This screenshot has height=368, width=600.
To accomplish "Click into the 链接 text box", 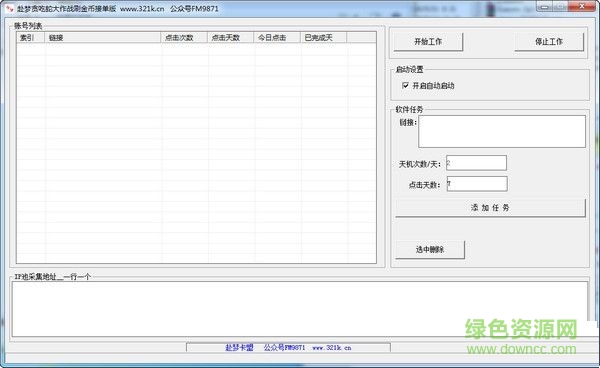I will [502, 132].
